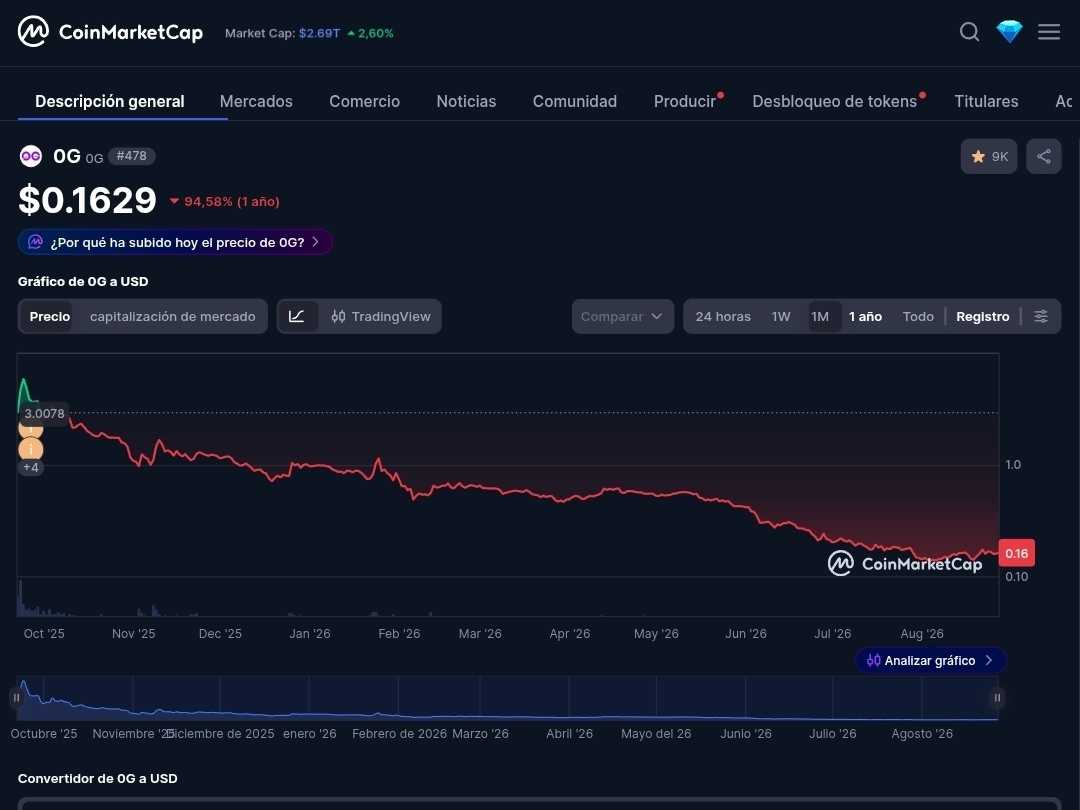Viewport: 1080px width, 810px height.
Task: Click the 0G coin logo
Action: (31, 156)
